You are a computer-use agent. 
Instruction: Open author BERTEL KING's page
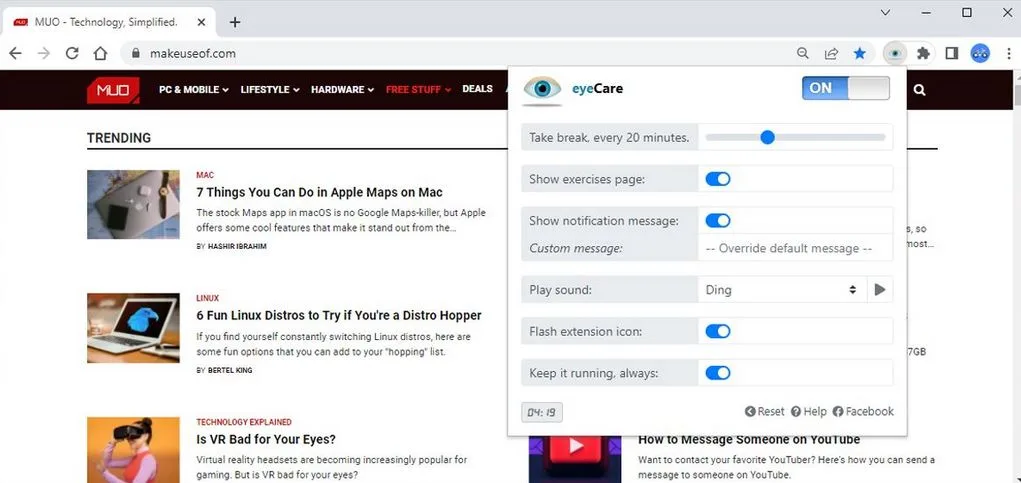click(x=230, y=370)
